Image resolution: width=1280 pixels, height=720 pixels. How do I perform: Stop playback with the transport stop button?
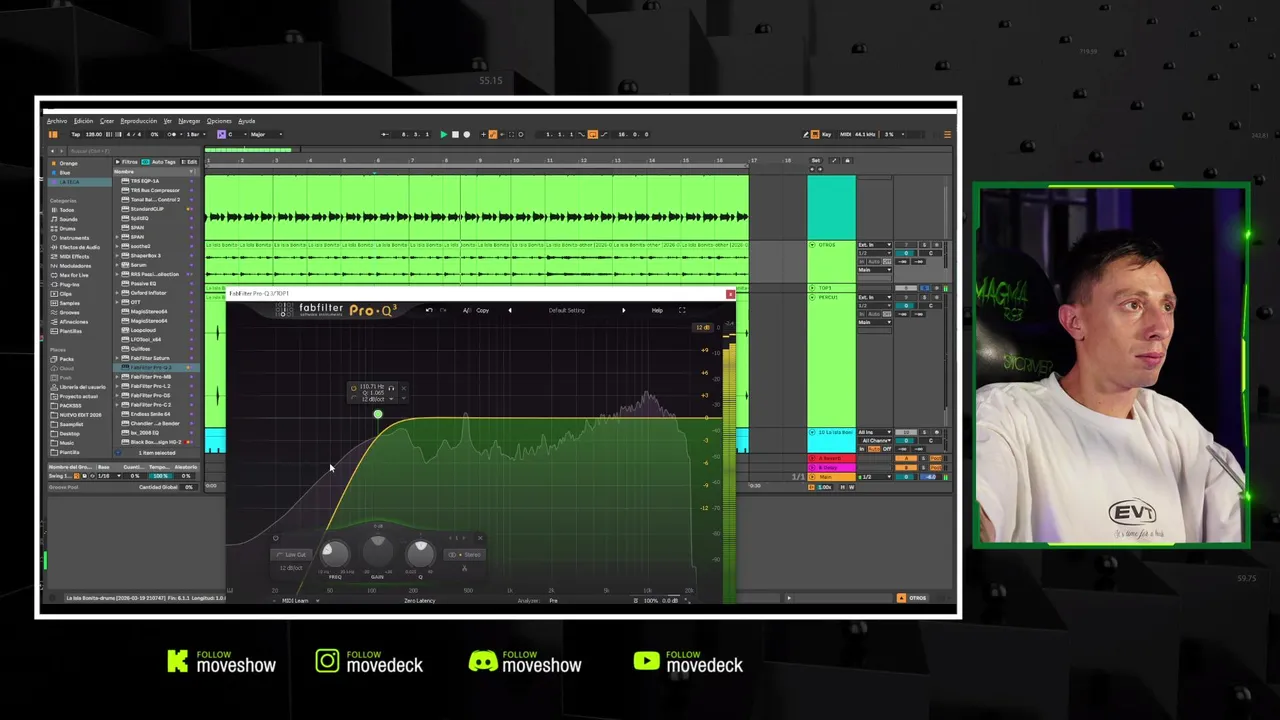tap(455, 134)
